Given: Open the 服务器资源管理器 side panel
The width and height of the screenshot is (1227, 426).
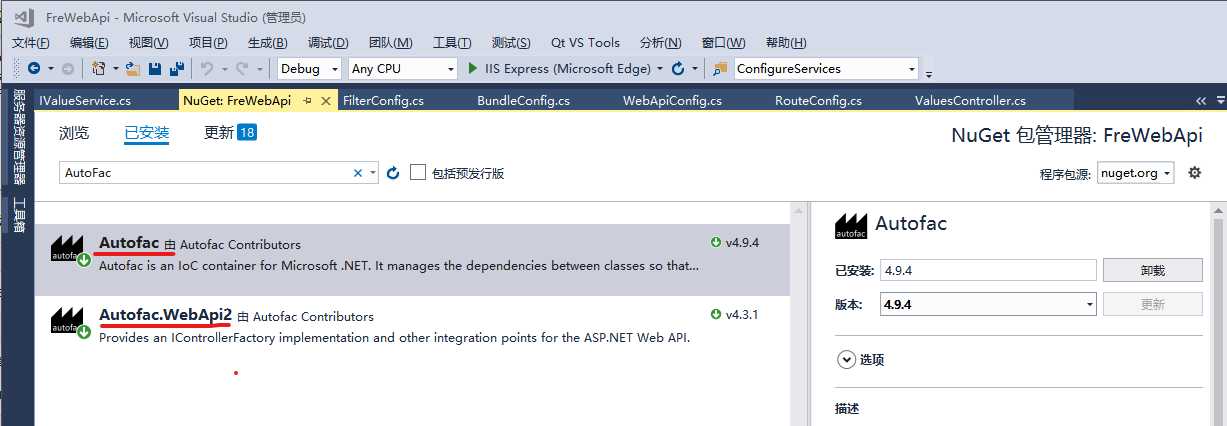Looking at the screenshot, I should 18,139.
